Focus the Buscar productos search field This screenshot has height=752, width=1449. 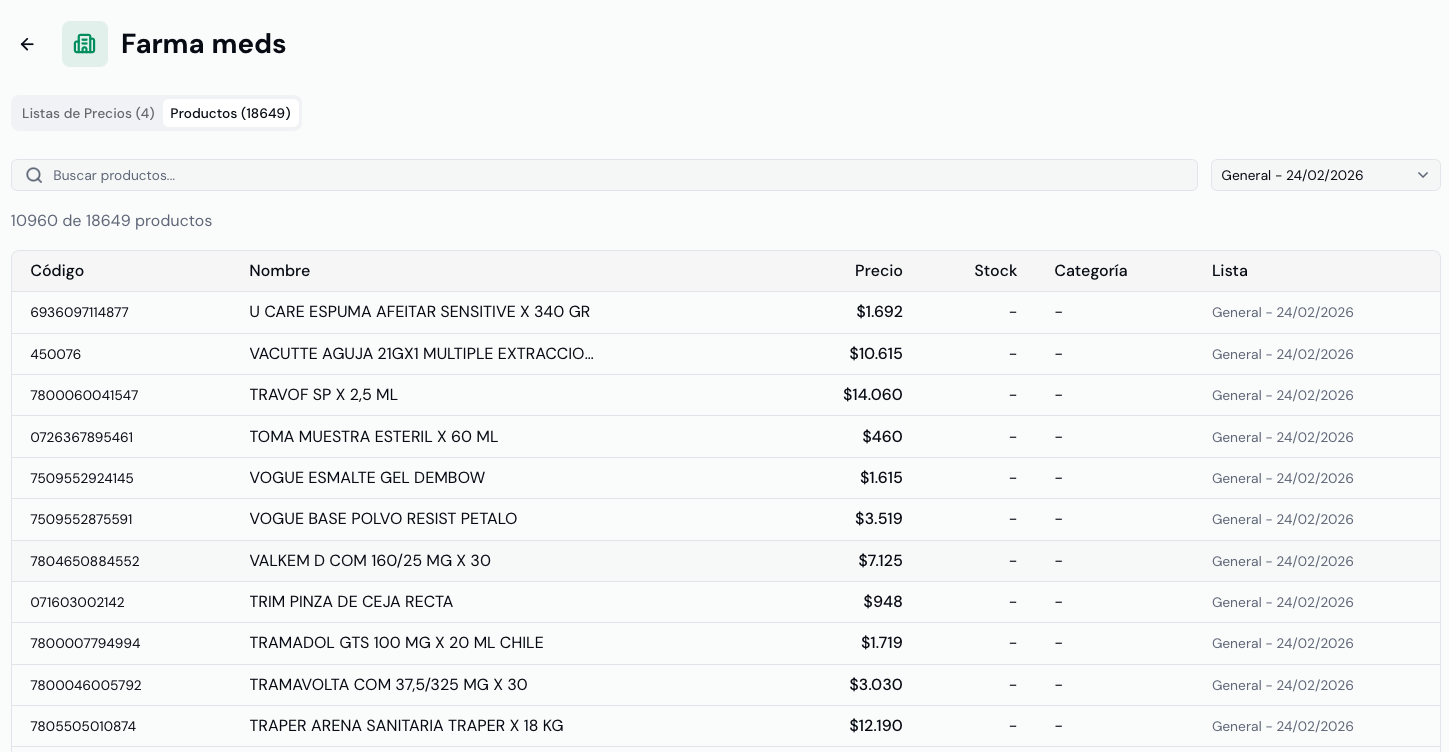pos(620,175)
